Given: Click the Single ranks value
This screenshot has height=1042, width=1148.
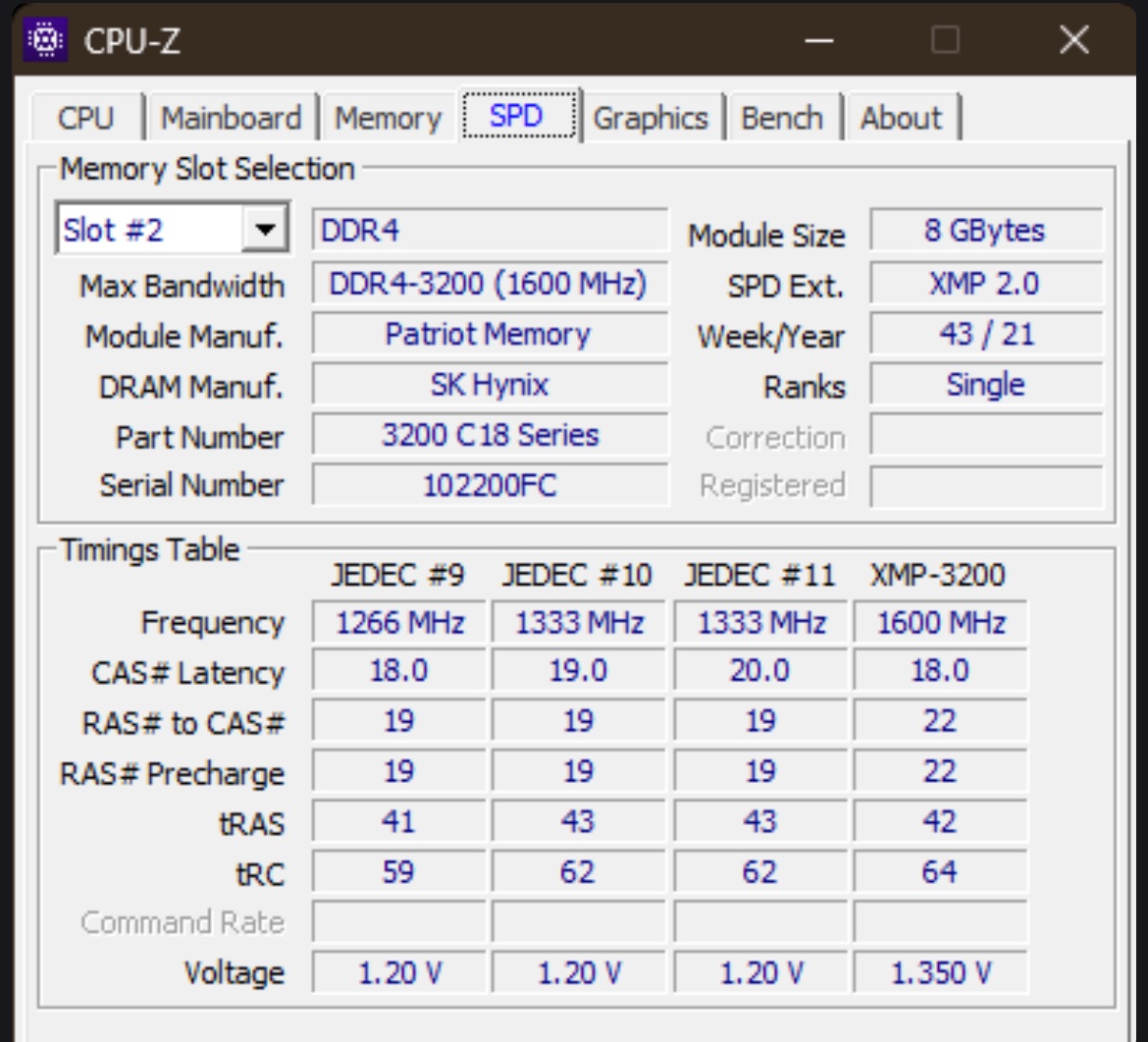Looking at the screenshot, I should (x=985, y=386).
